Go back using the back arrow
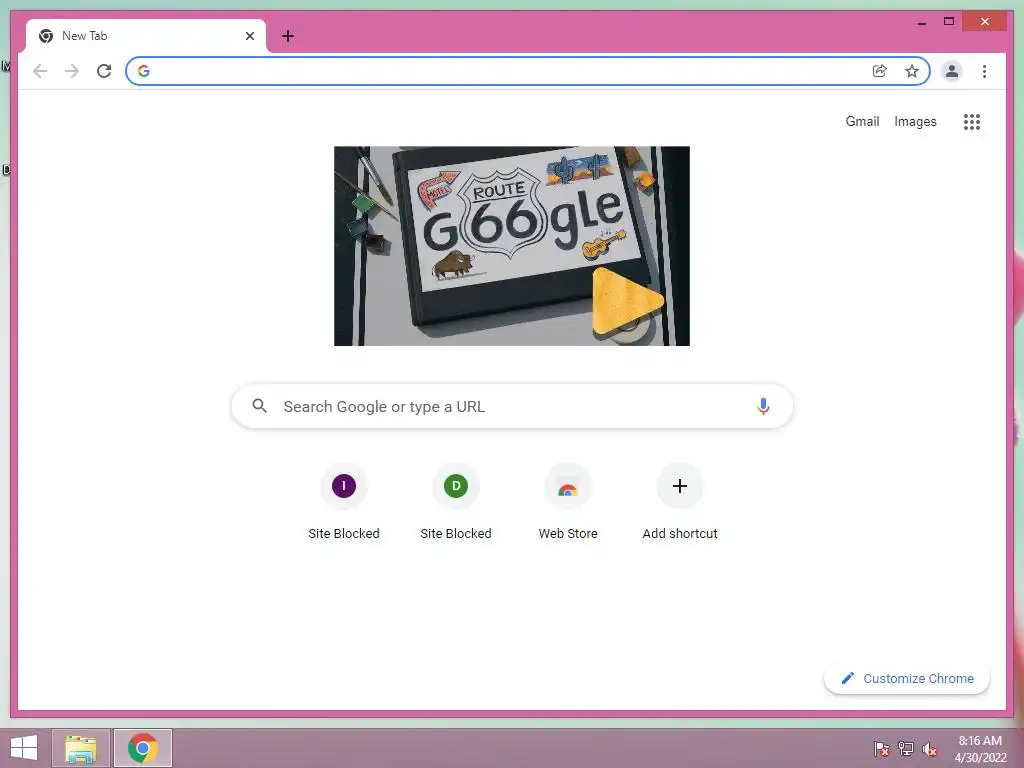This screenshot has width=1024, height=768. 40,71
